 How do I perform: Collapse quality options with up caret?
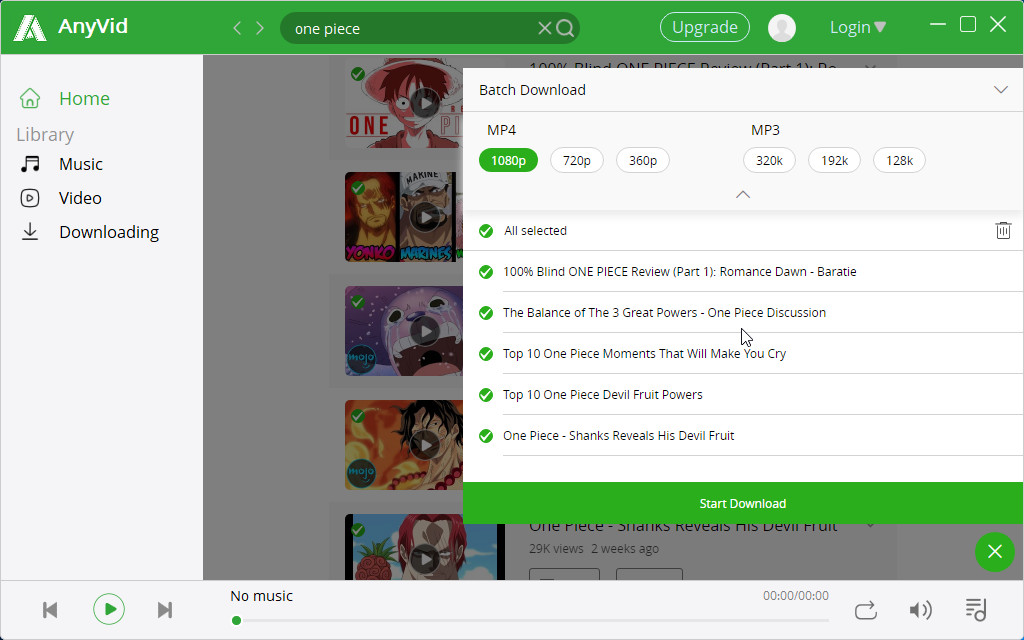[743, 195]
